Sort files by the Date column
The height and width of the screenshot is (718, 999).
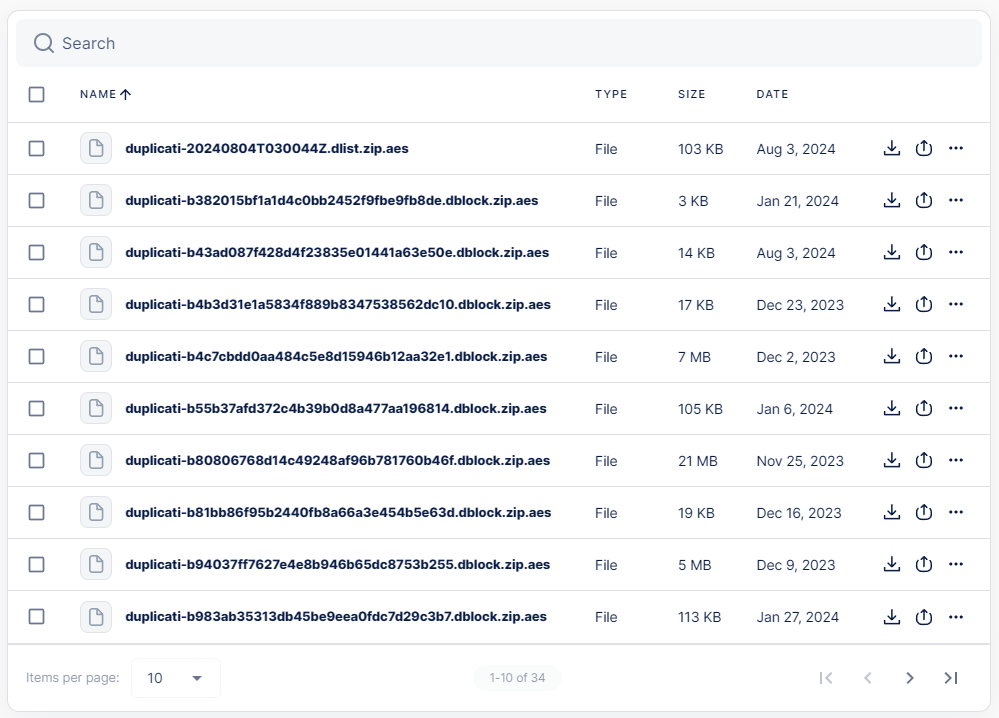click(772, 94)
